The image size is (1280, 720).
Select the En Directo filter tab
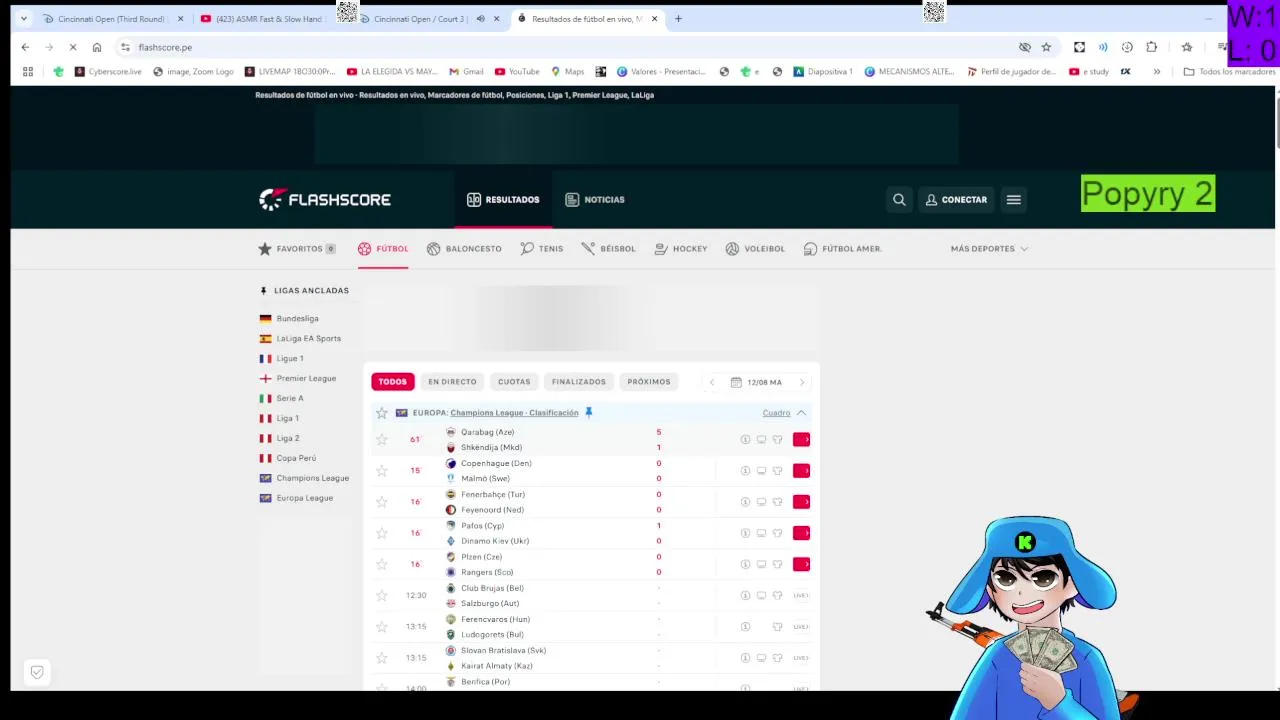click(452, 382)
